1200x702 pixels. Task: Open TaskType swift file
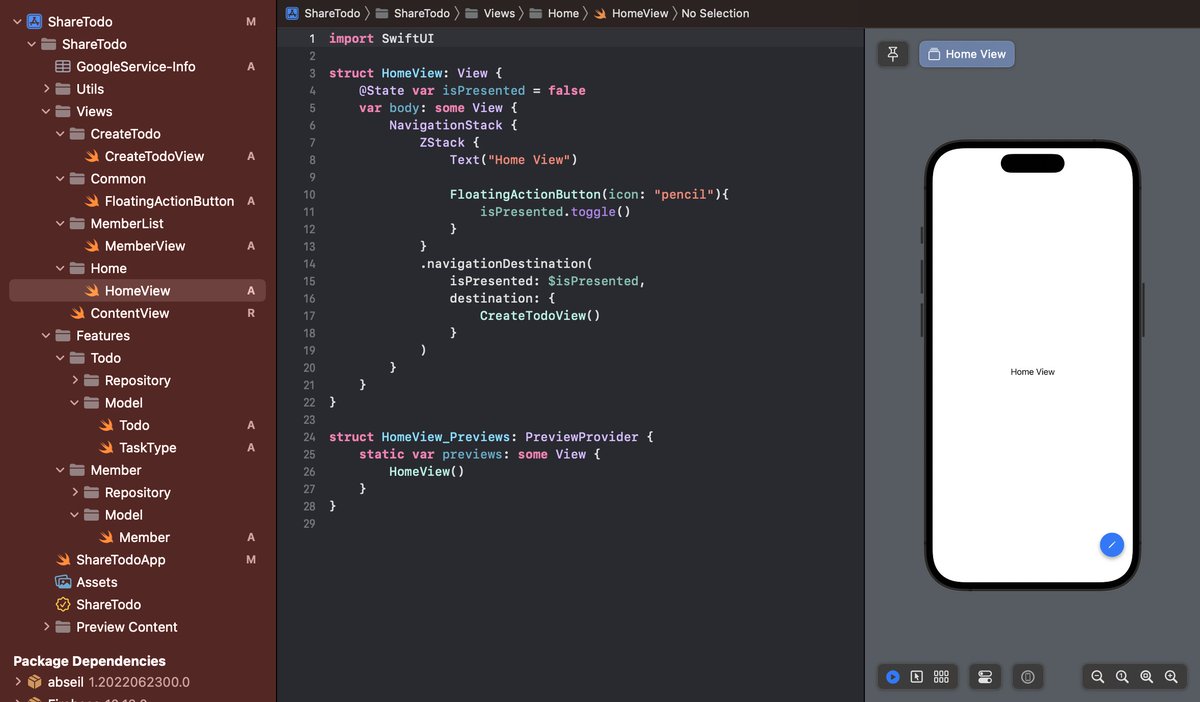click(x=147, y=448)
